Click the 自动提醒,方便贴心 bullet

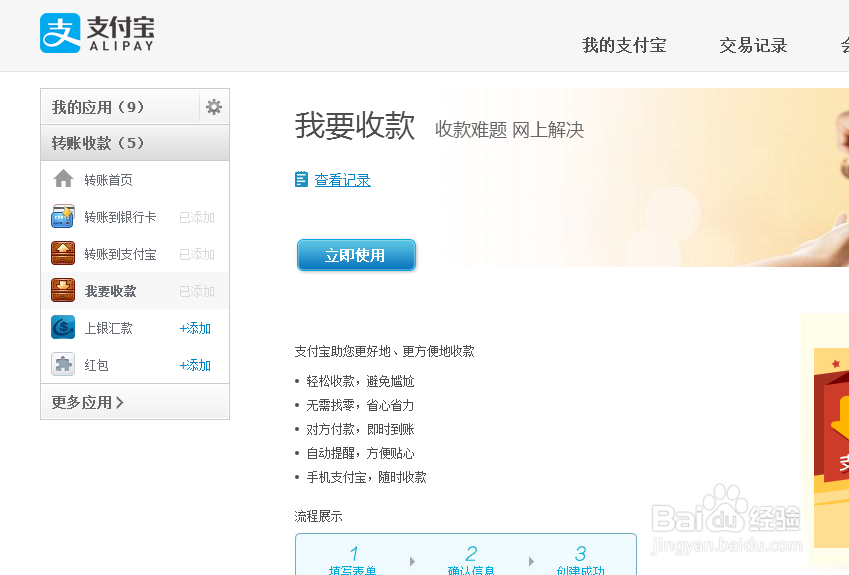tap(360, 453)
